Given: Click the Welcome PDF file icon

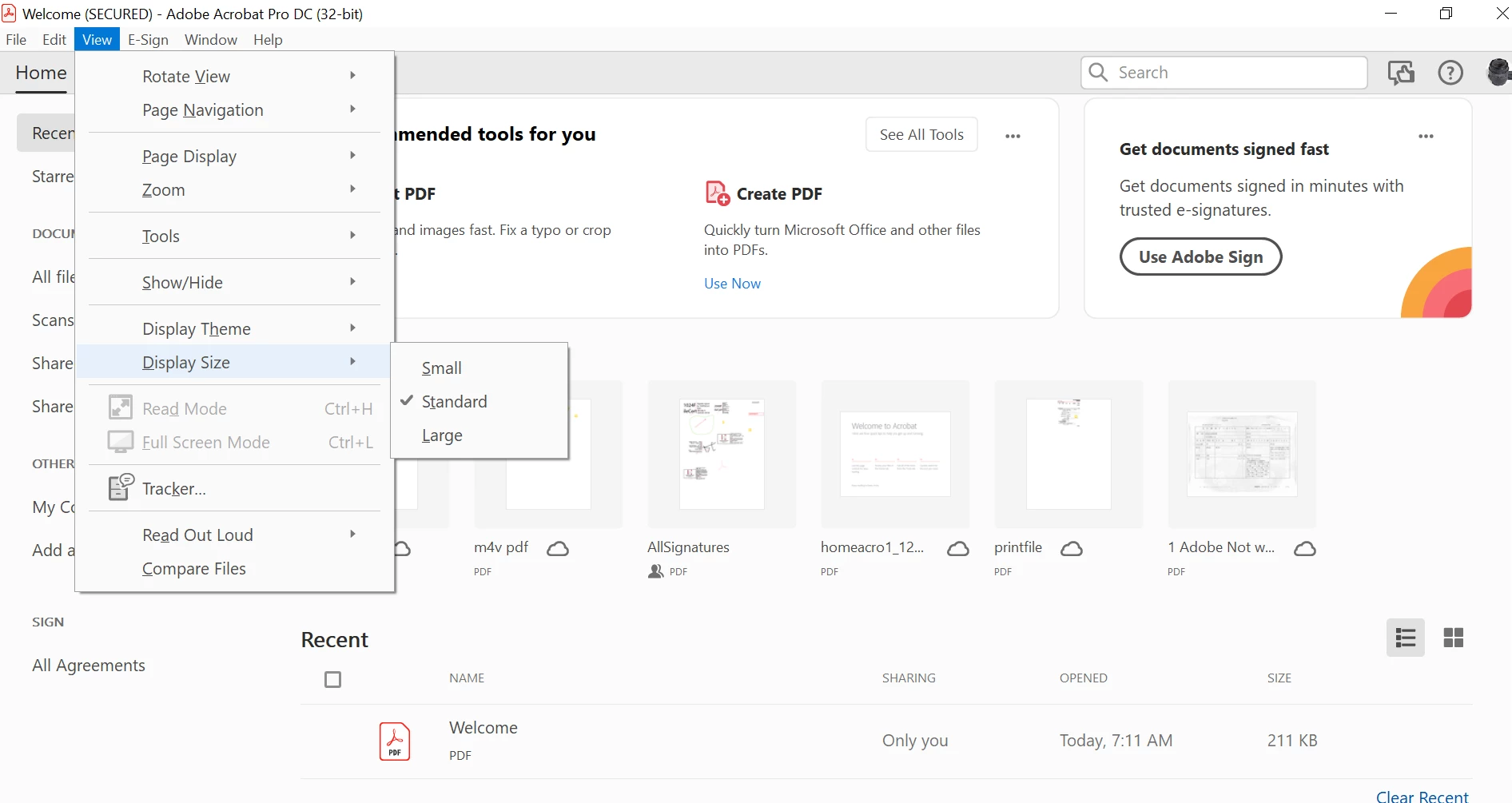Looking at the screenshot, I should pos(395,741).
